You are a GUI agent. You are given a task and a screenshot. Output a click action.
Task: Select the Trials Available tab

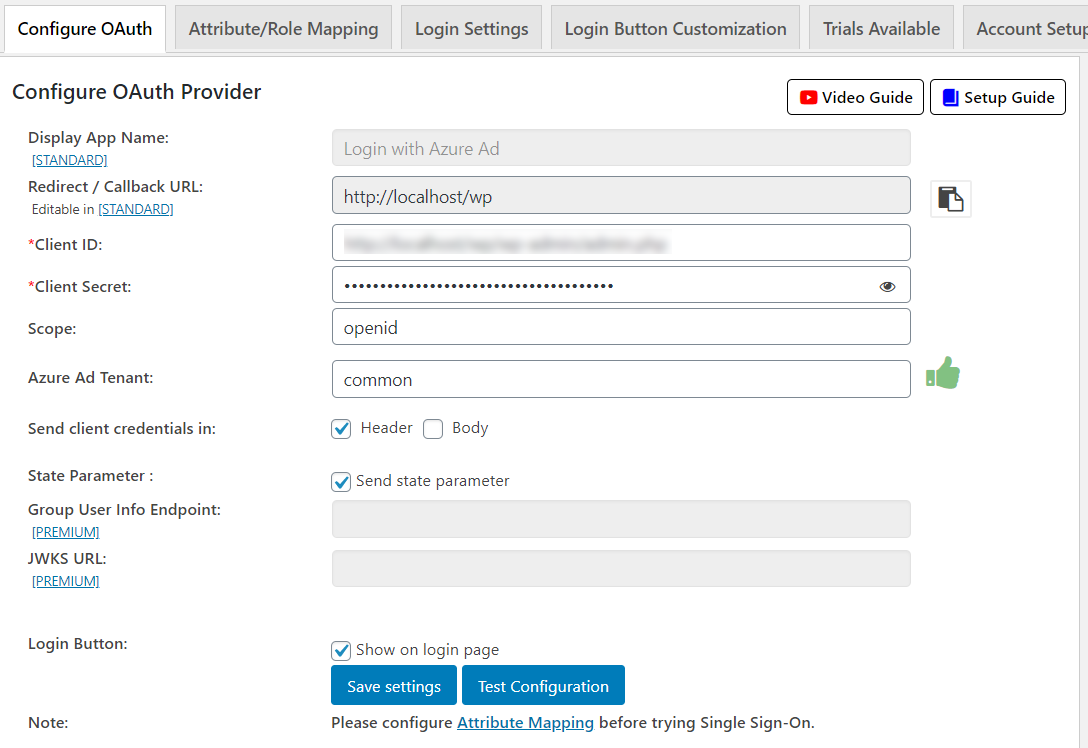881,29
